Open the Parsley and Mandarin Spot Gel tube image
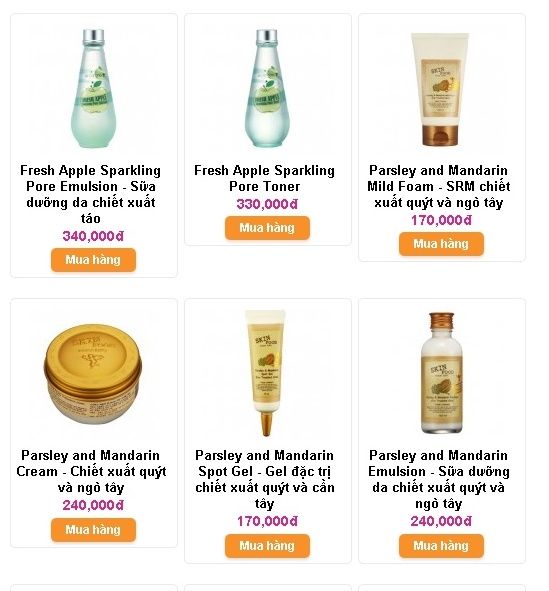The height and width of the screenshot is (591, 549). [267, 374]
